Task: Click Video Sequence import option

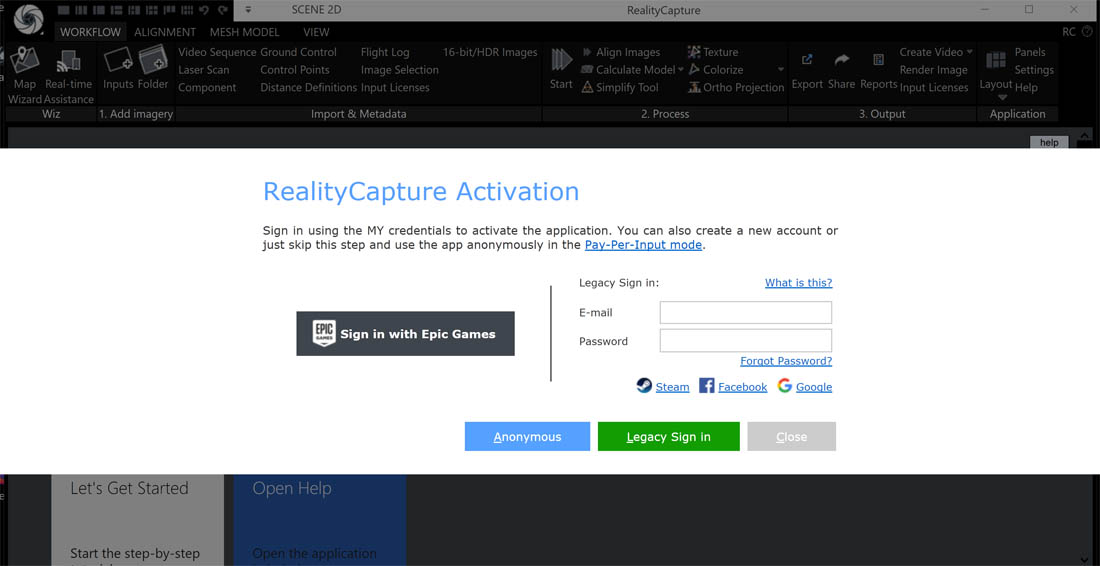Action: [x=217, y=52]
